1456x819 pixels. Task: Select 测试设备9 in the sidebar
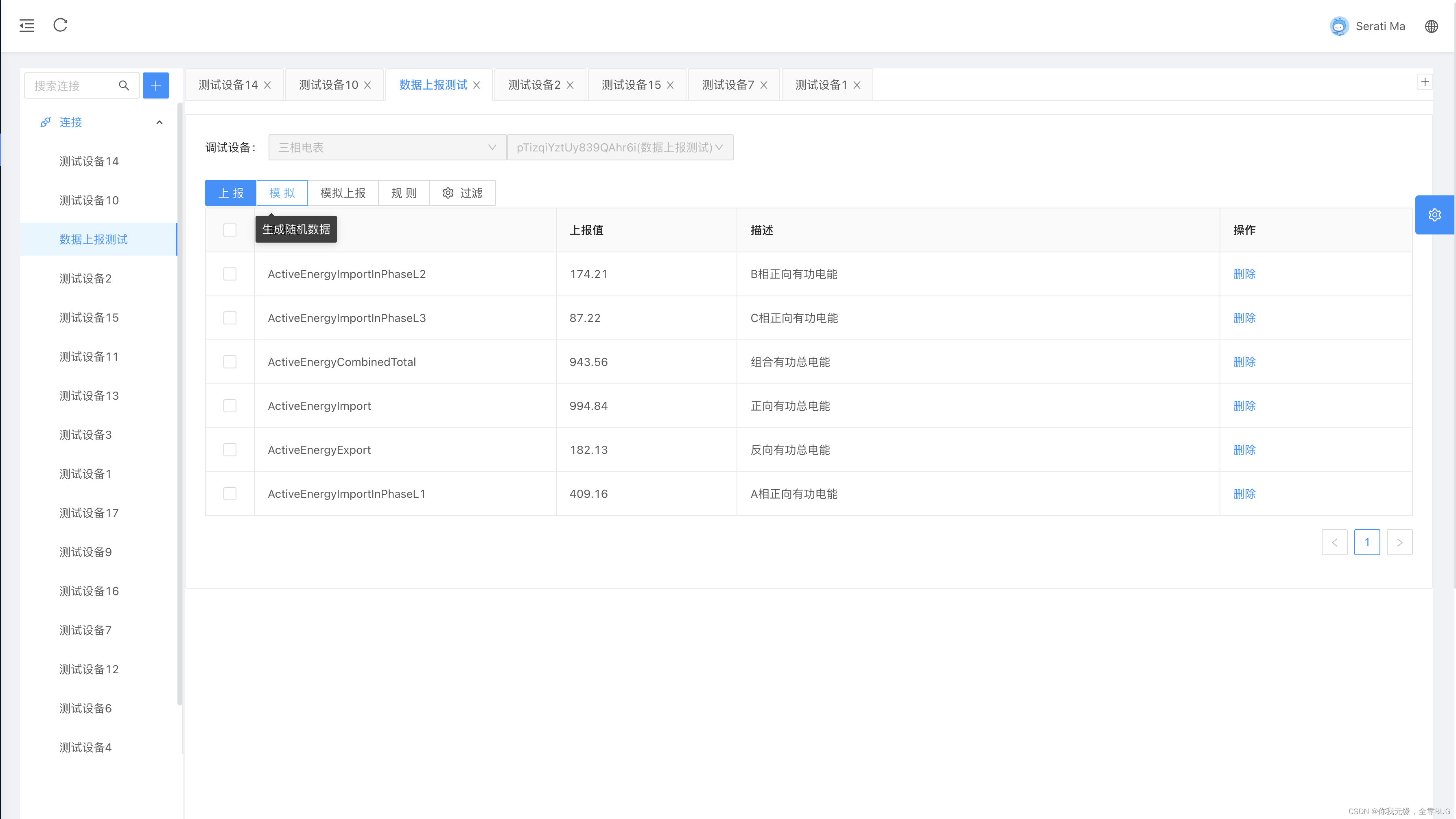pyautogui.click(x=98, y=552)
